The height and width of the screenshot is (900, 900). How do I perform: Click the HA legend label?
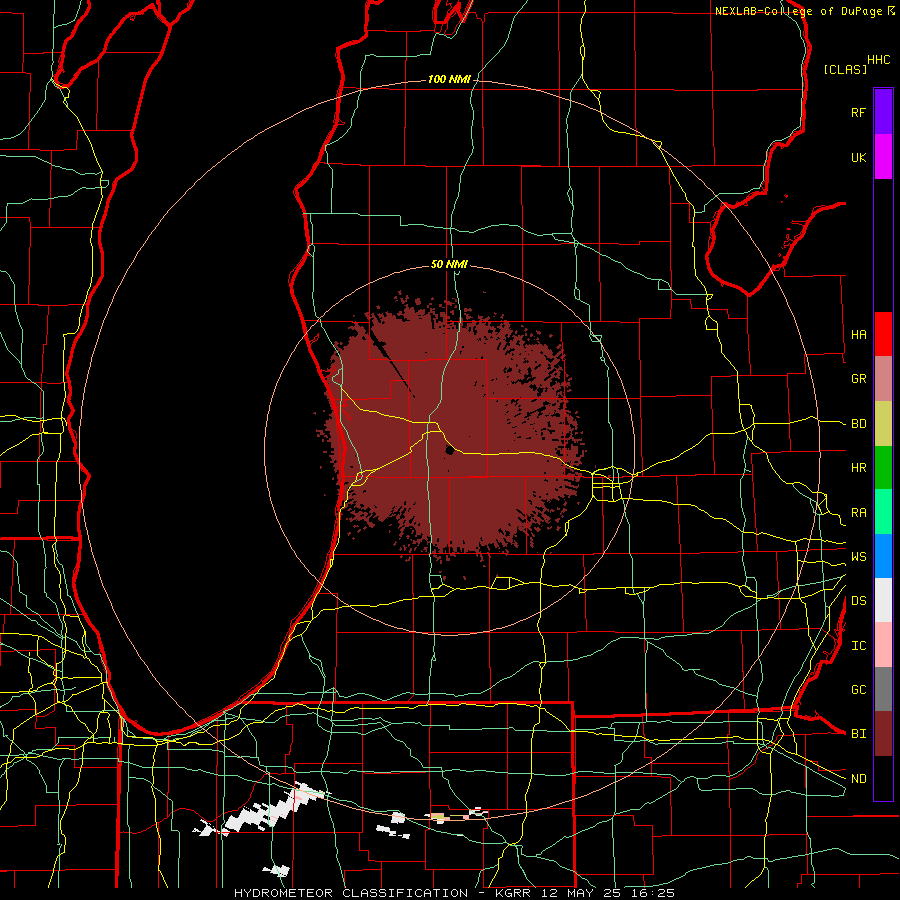pyautogui.click(x=858, y=335)
